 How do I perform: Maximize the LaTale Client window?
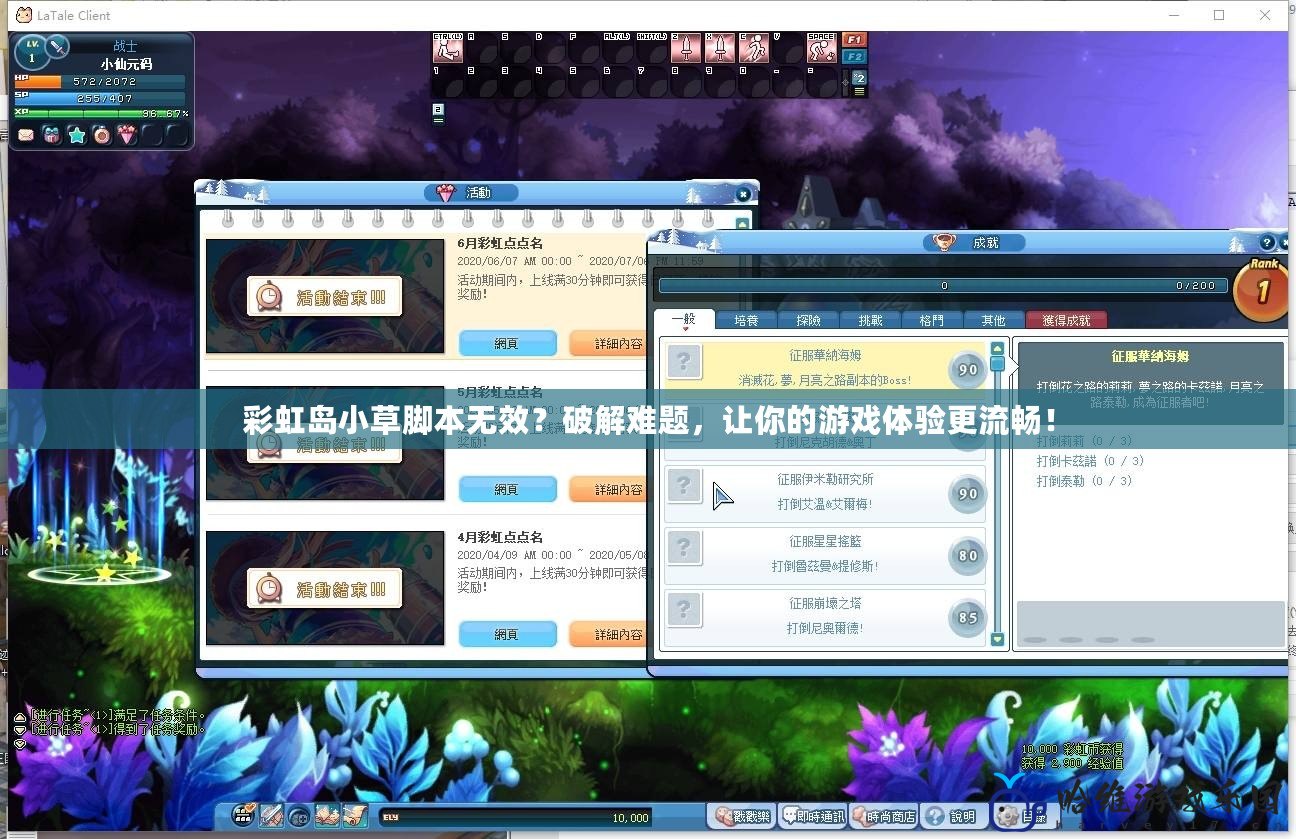(x=1219, y=15)
